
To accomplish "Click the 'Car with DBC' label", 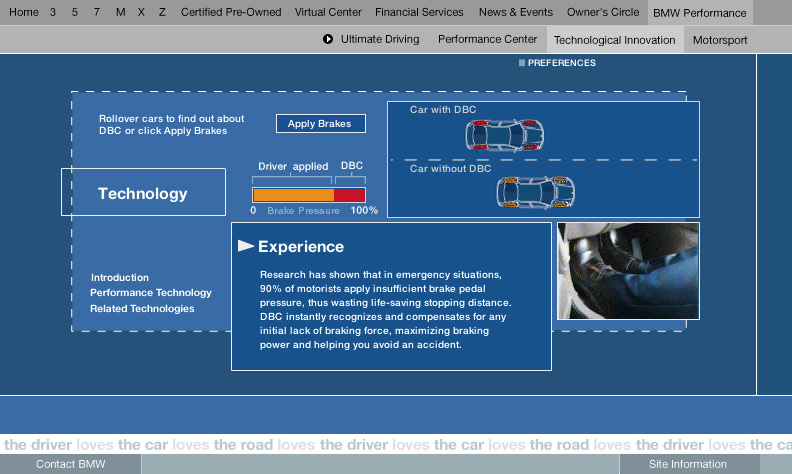I will click(443, 110).
